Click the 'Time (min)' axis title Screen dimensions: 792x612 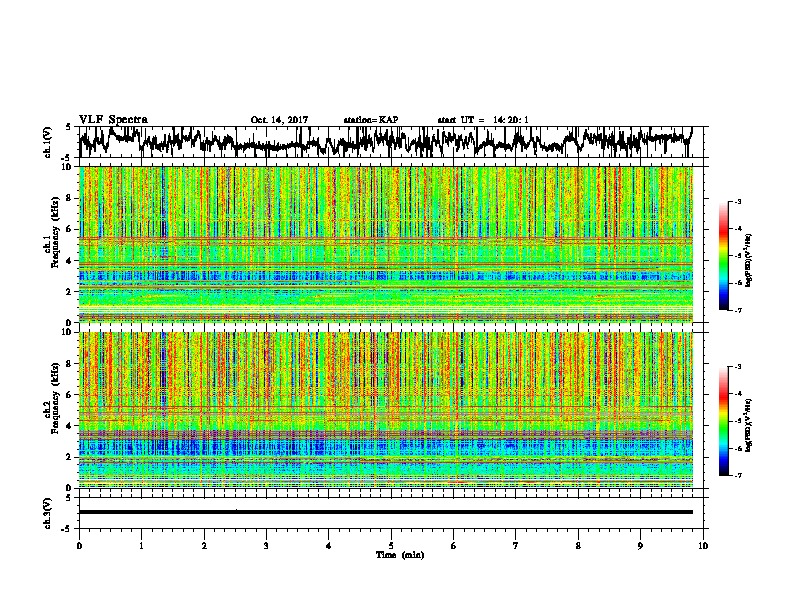[x=400, y=555]
